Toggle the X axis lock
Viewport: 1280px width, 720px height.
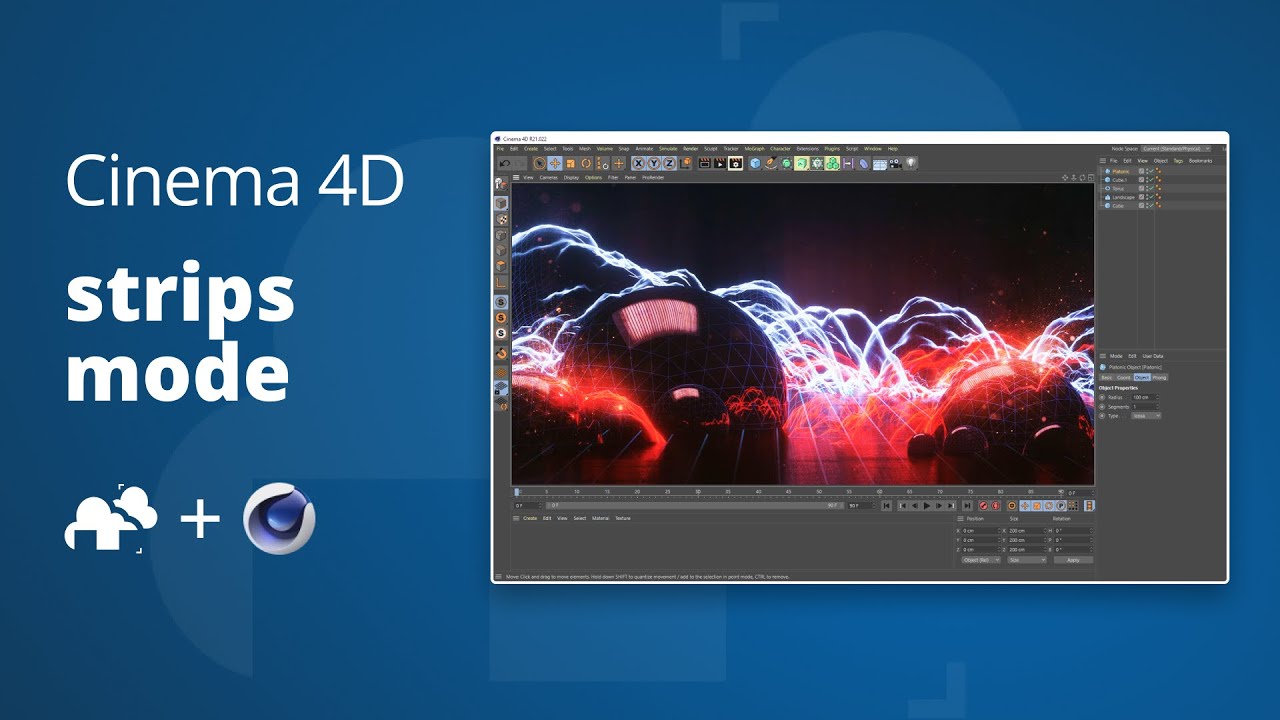click(x=638, y=163)
